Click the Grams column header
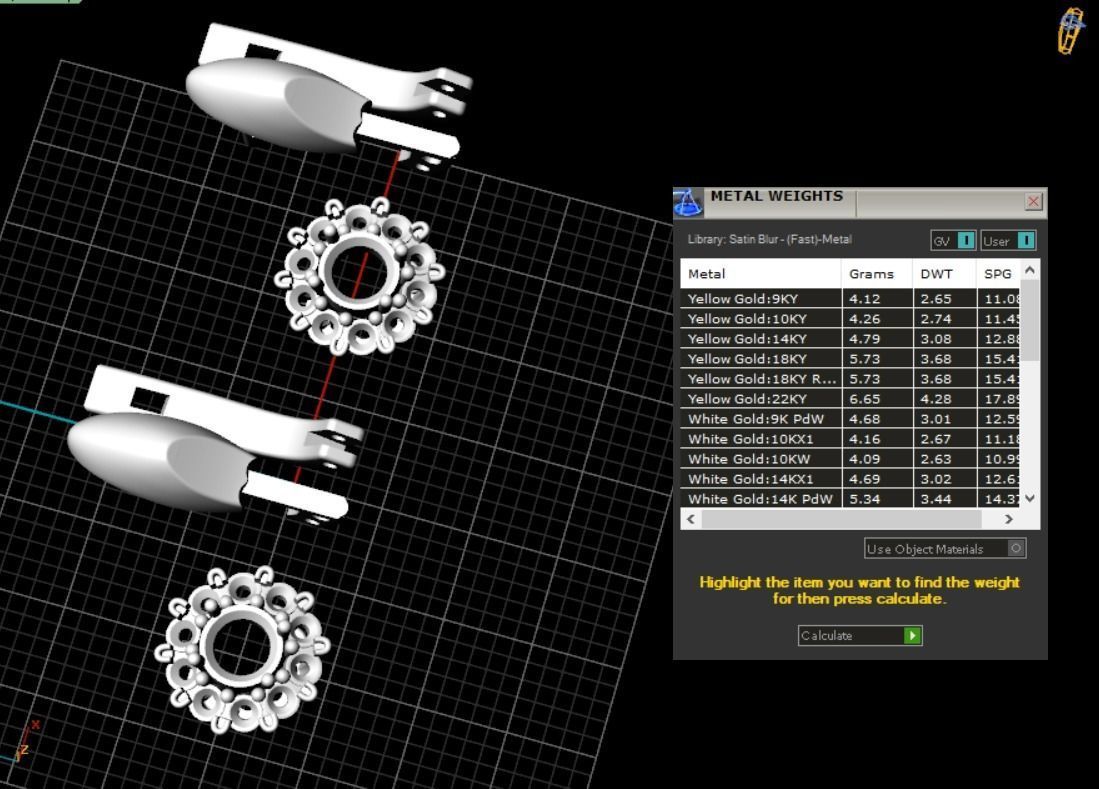 [877, 274]
